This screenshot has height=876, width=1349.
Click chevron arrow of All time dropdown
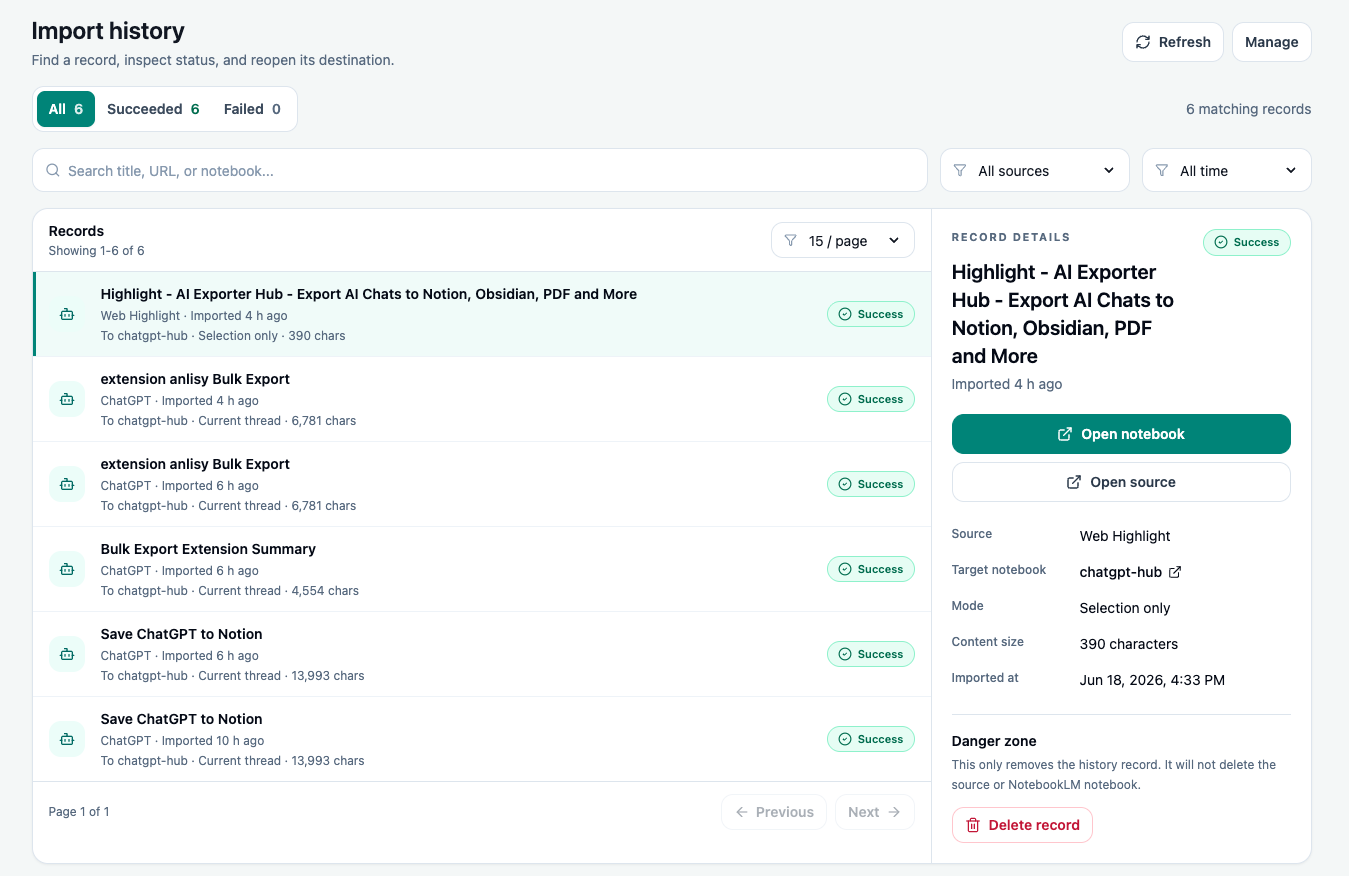(x=1290, y=171)
